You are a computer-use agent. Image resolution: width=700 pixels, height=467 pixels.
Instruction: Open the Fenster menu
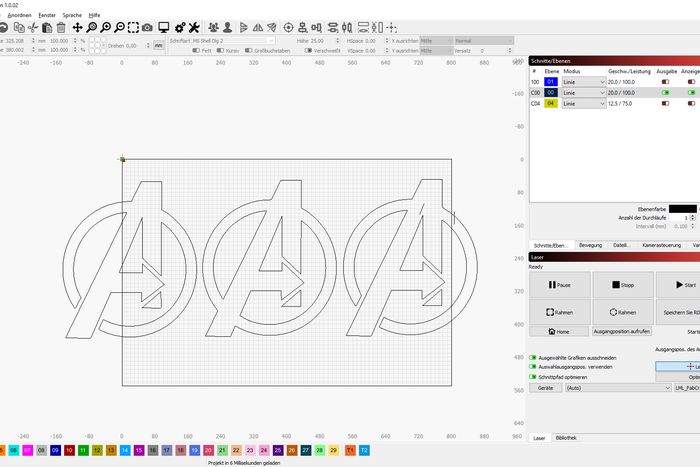click(47, 15)
